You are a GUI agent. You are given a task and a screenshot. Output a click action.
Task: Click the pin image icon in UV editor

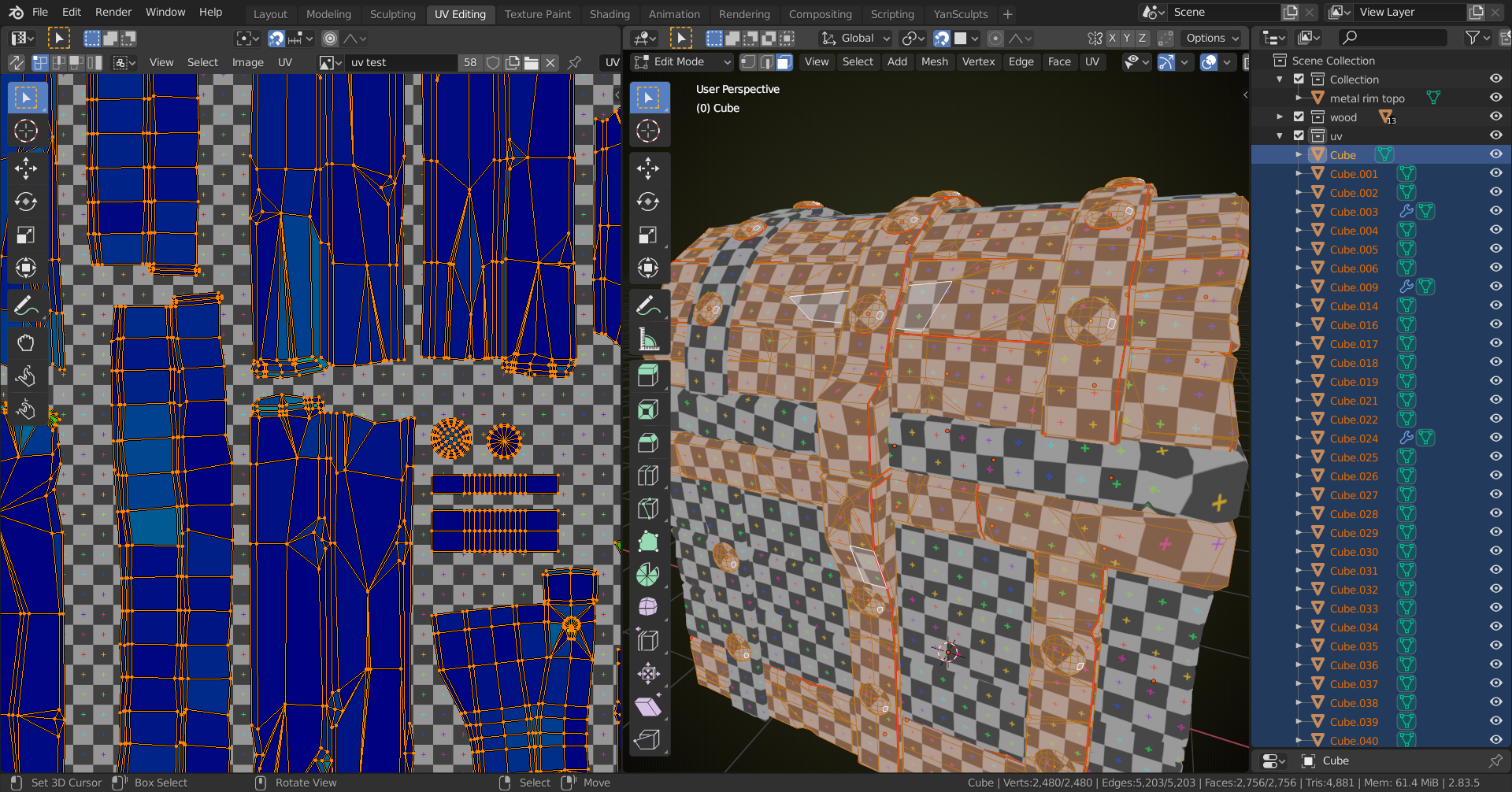(575, 62)
